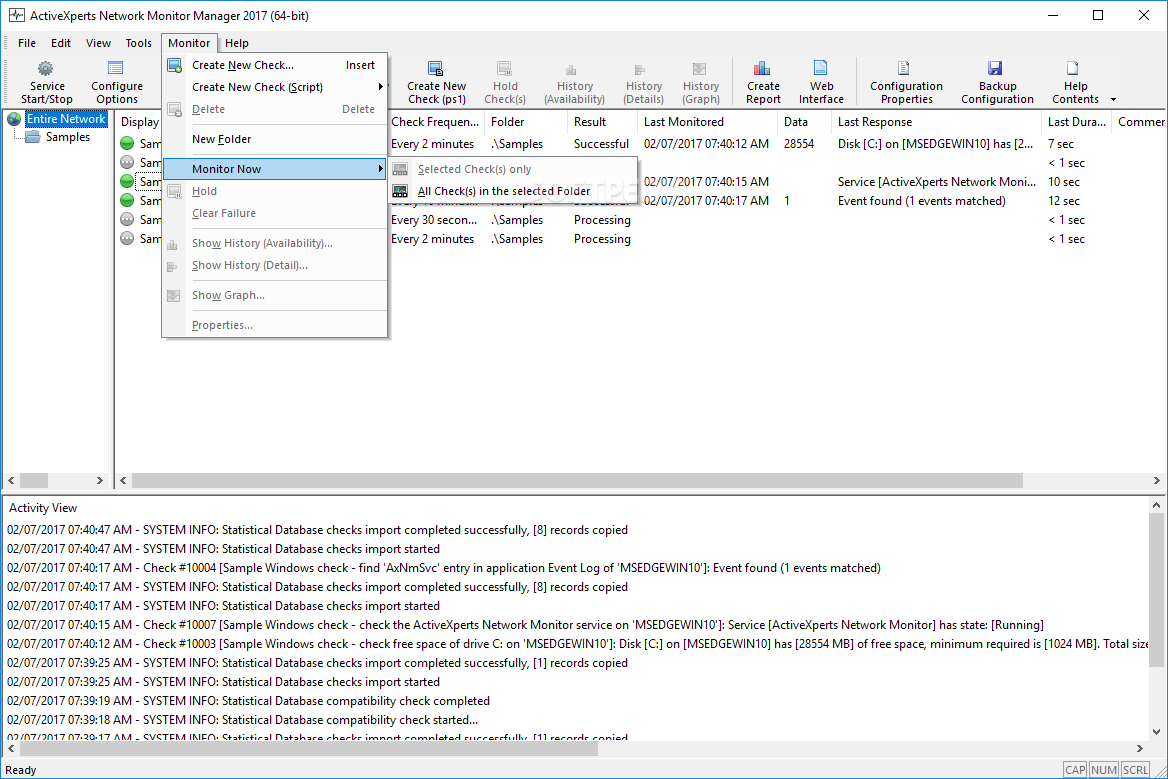Screen dimensions: 1168x779
Task: Click 'compatibility check completed' log line
Action: click(x=248, y=701)
